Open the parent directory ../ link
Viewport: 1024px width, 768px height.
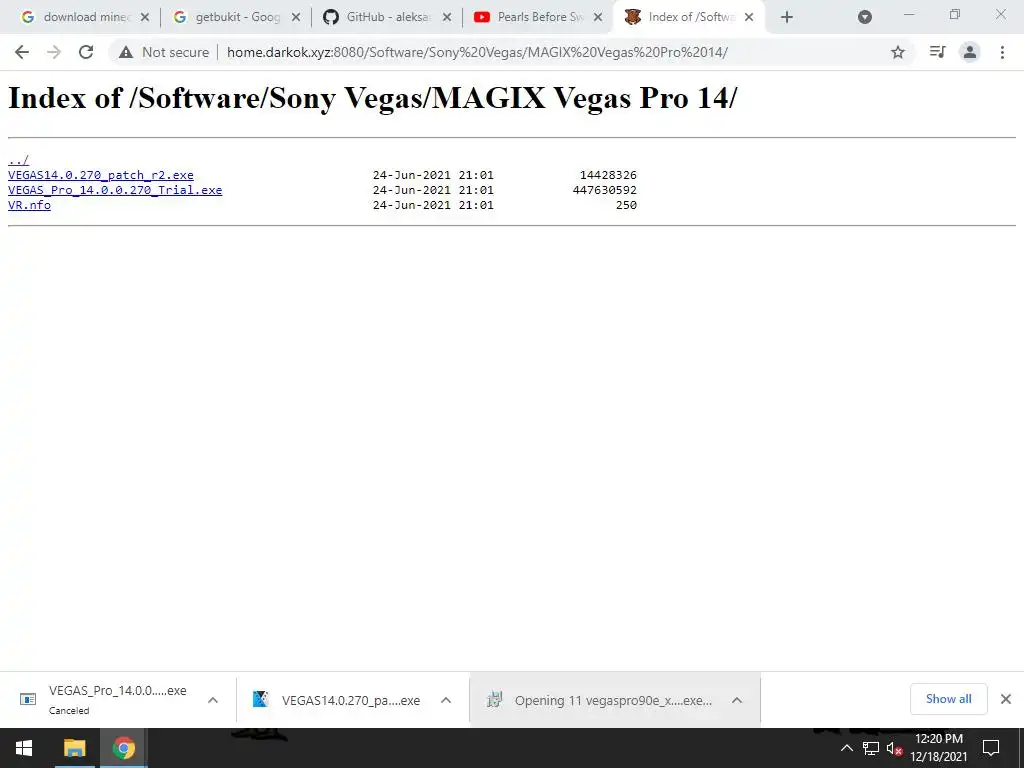click(x=18, y=160)
